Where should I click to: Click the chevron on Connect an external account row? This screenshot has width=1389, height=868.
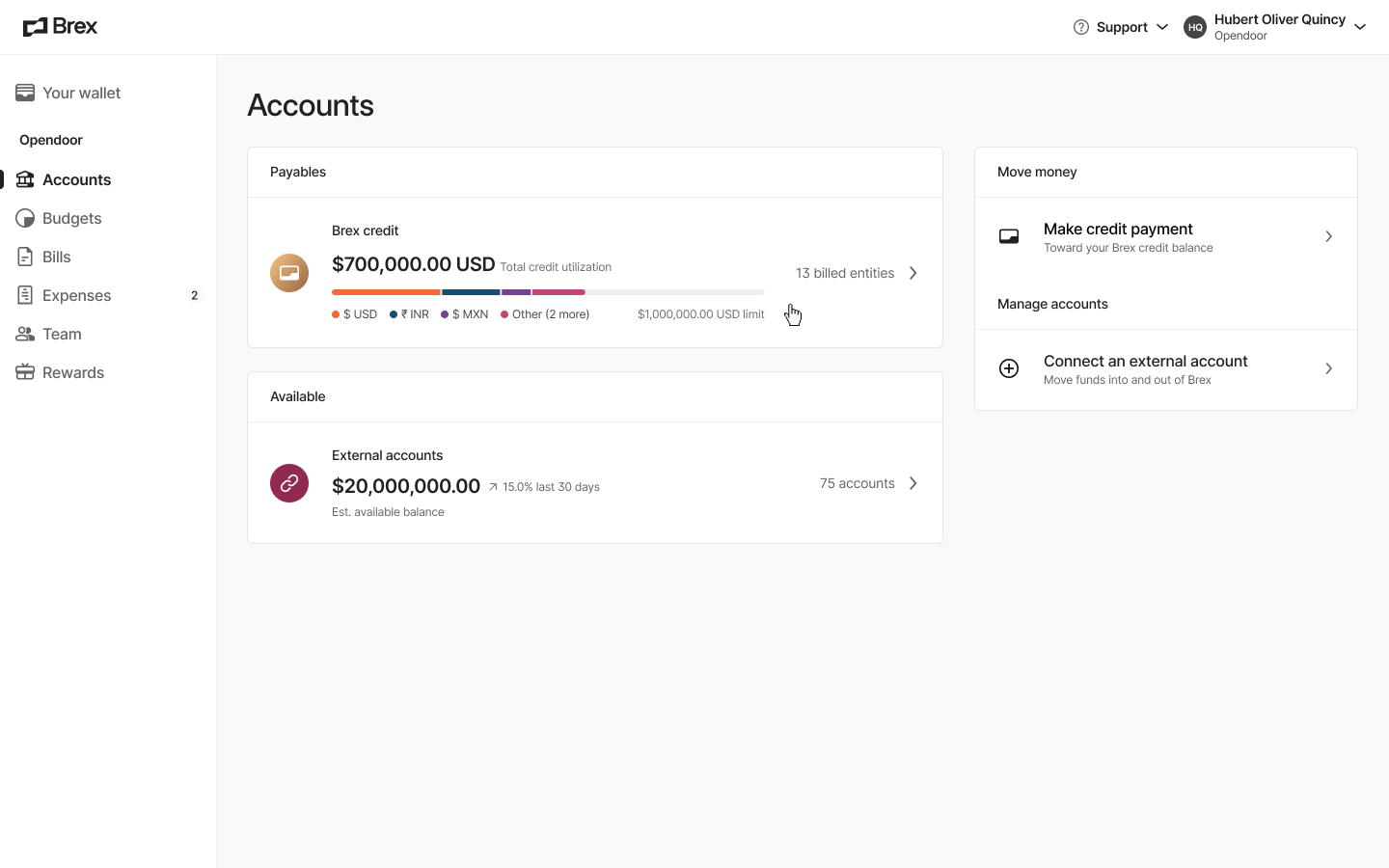click(1328, 368)
